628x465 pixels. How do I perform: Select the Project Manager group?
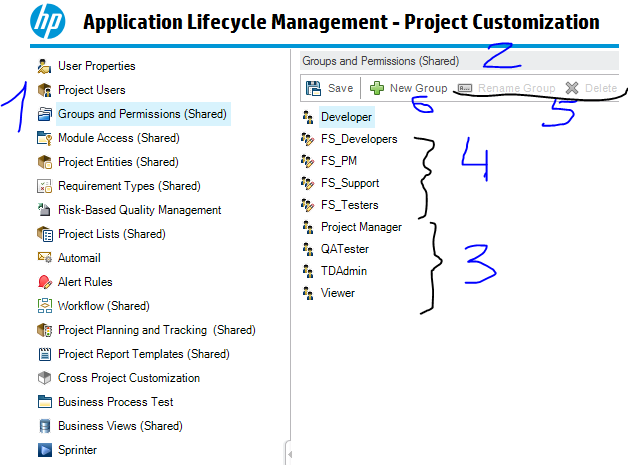click(x=361, y=227)
